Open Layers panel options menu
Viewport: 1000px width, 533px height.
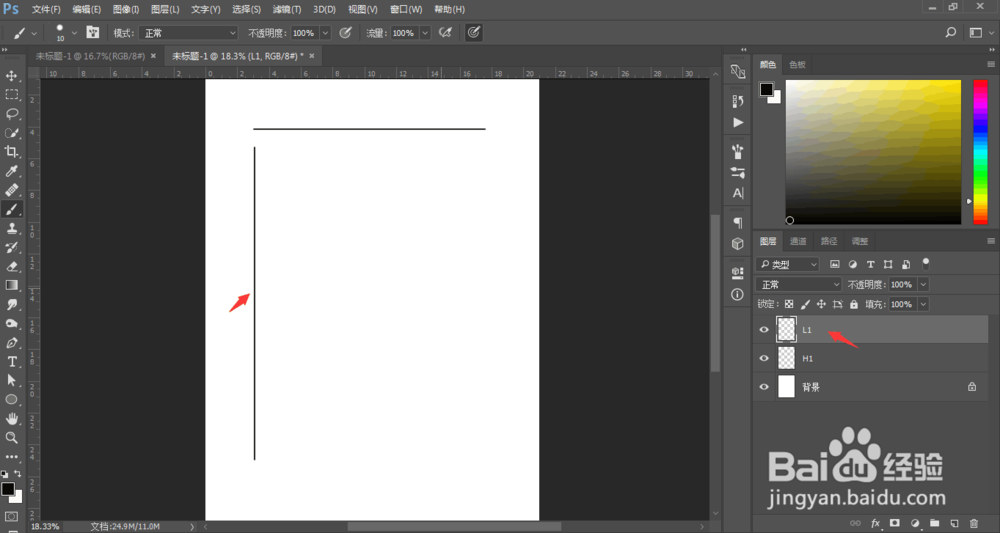tap(990, 241)
